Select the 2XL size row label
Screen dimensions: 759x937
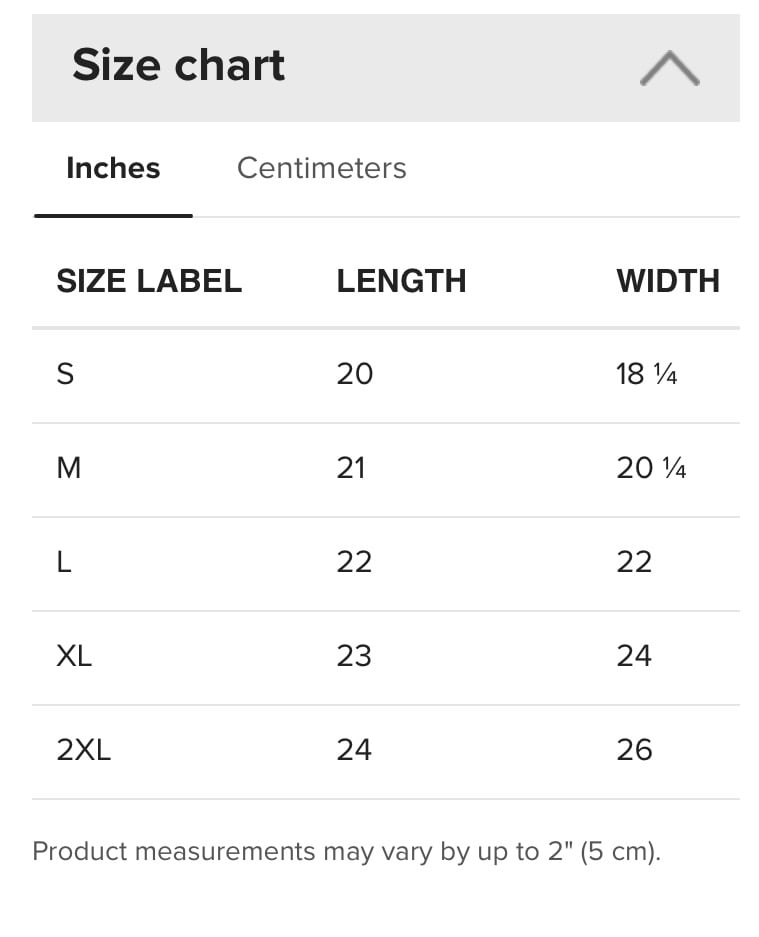tap(84, 750)
